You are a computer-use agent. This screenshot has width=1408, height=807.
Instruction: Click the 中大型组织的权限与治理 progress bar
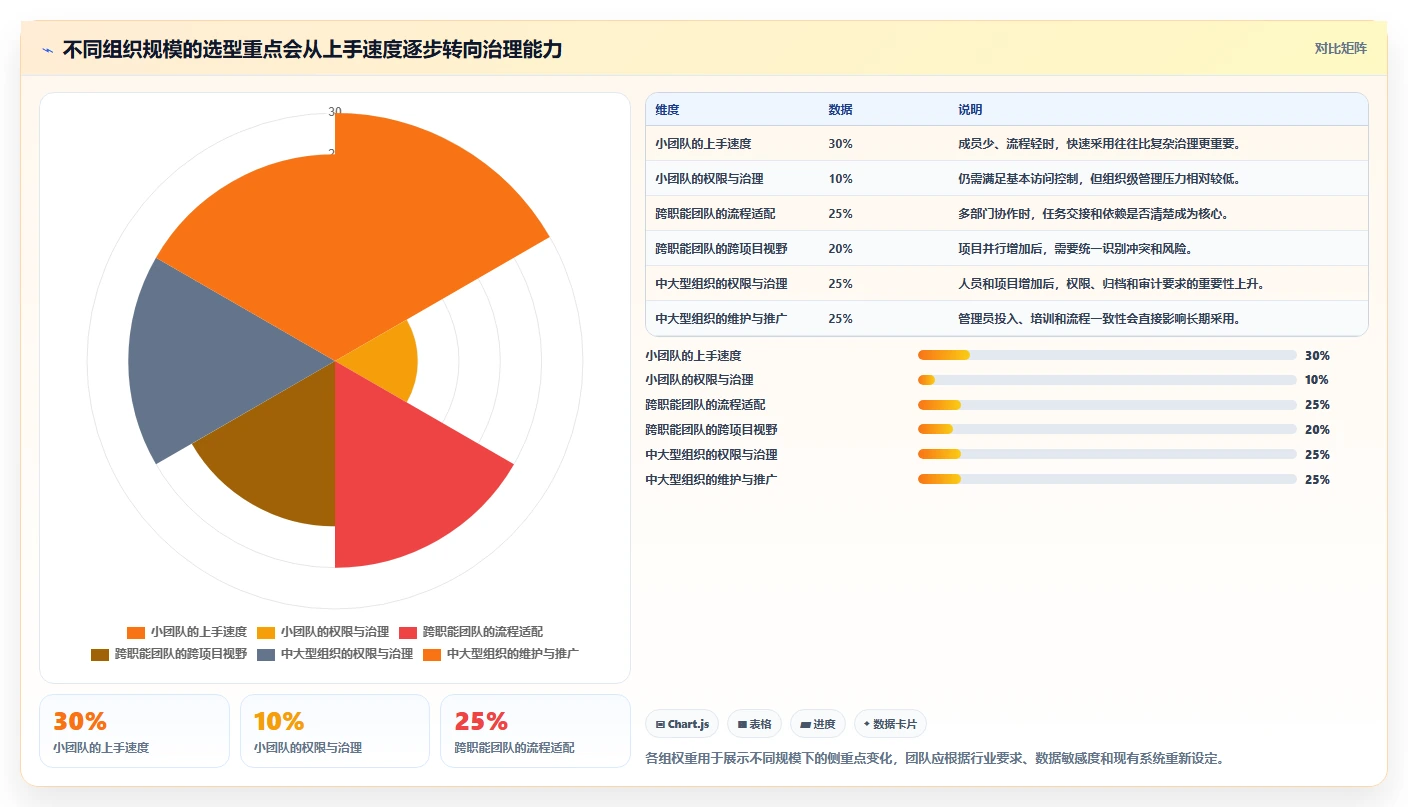click(x=1107, y=455)
